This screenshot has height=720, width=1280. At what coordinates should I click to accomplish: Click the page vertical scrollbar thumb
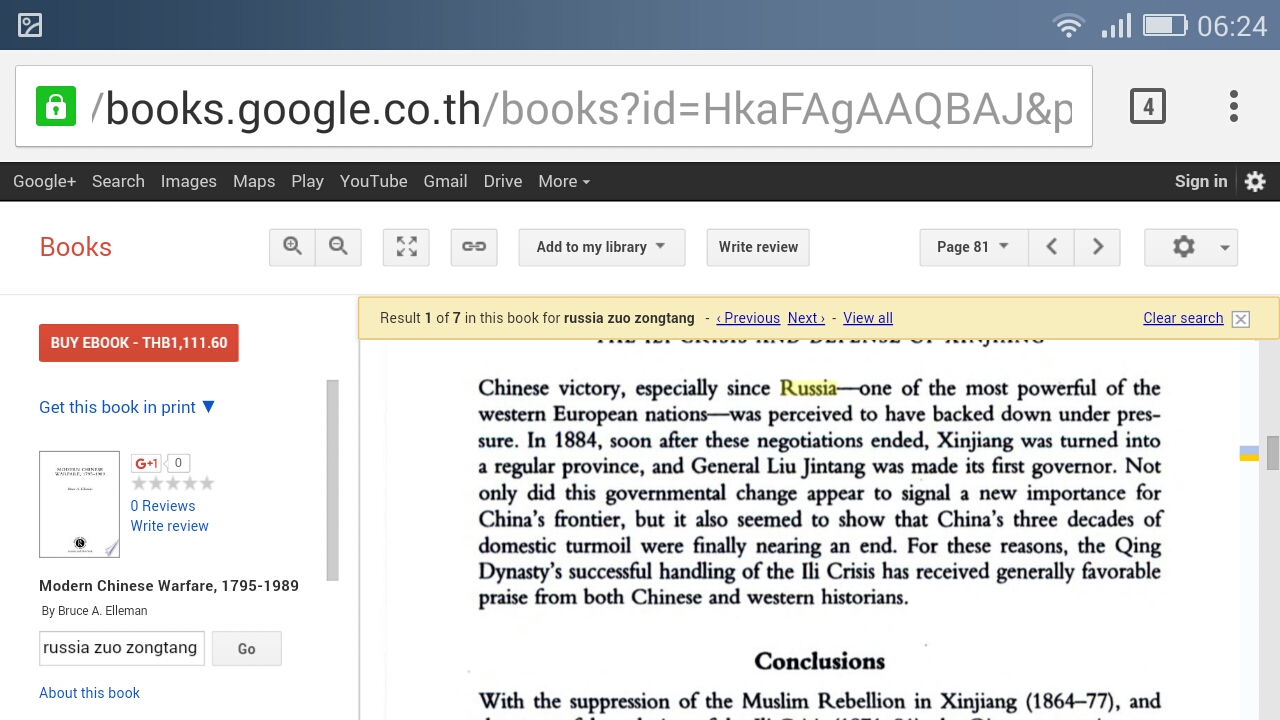(x=1272, y=453)
